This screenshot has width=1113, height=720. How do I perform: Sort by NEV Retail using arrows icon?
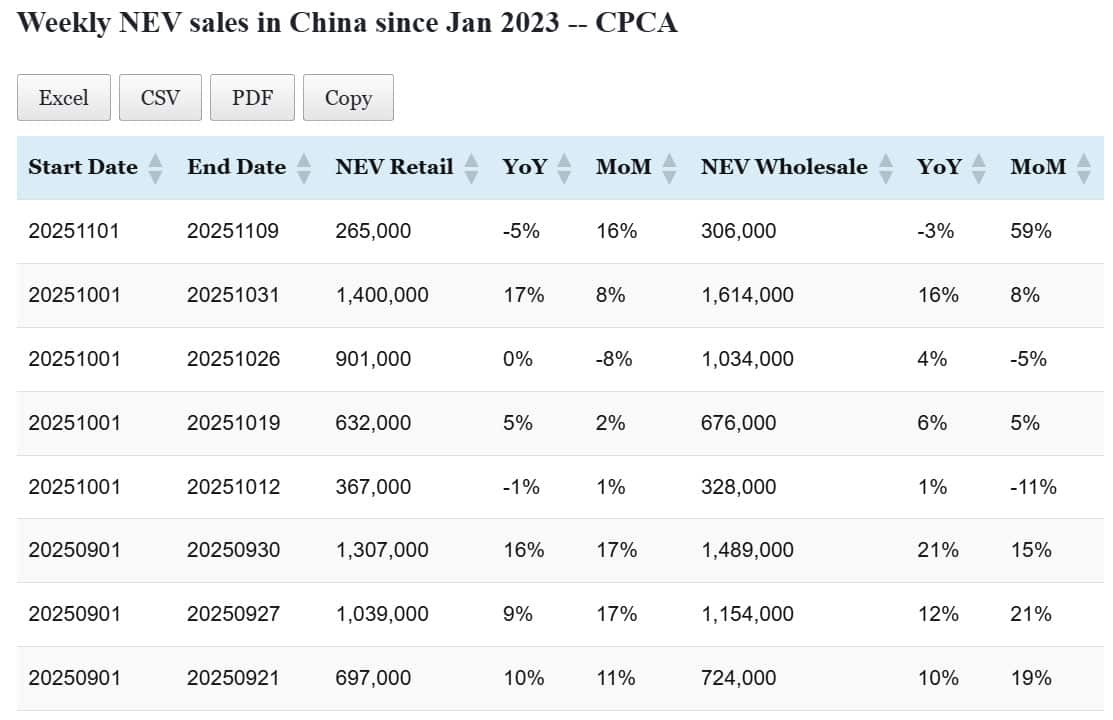tap(471, 168)
